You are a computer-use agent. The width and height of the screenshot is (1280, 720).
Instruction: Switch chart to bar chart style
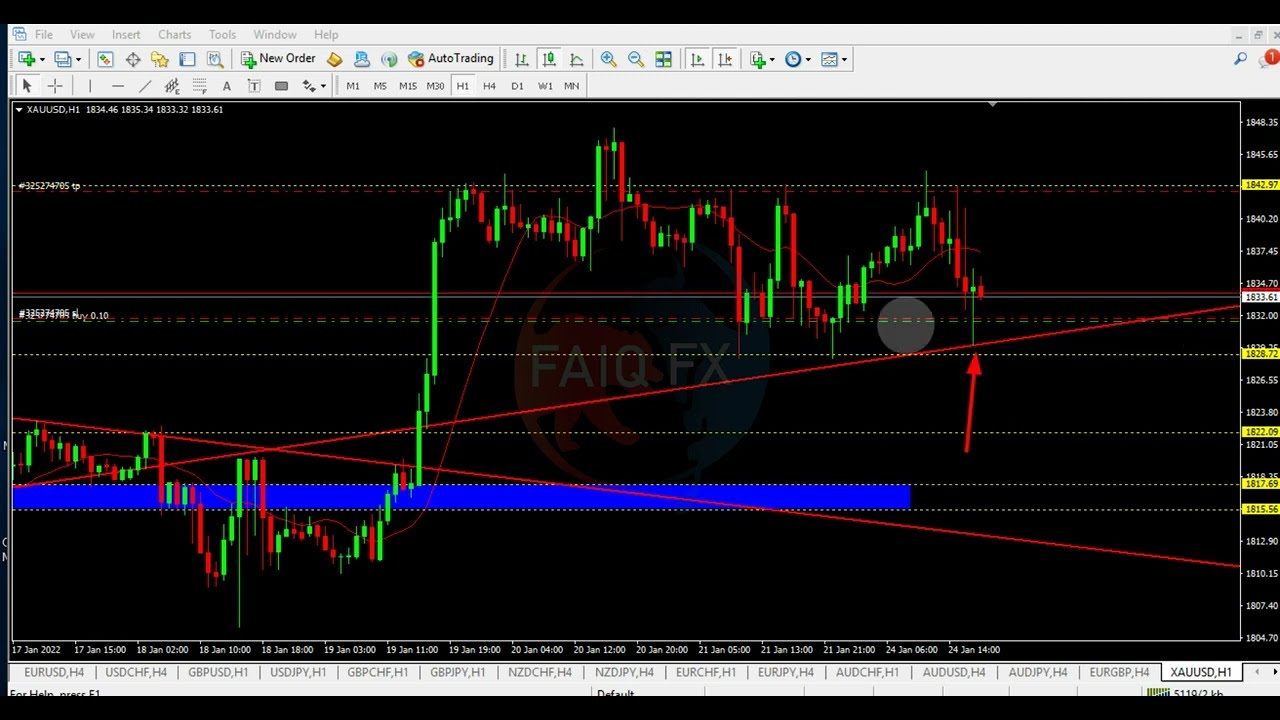tap(521, 59)
